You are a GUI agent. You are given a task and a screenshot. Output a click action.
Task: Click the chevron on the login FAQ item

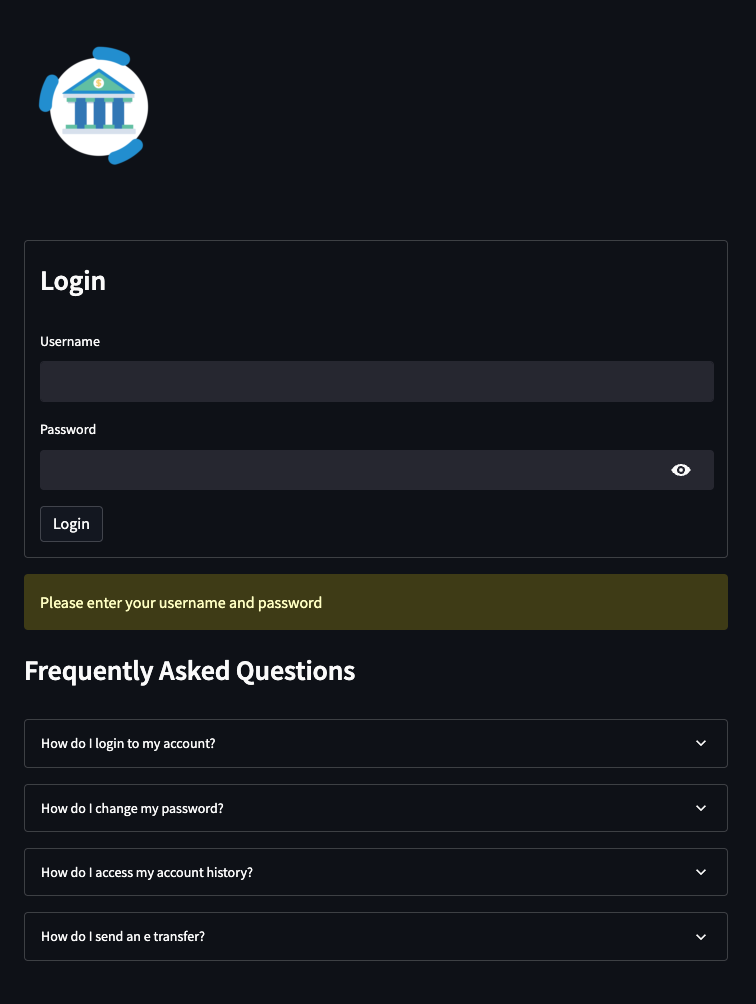(701, 743)
